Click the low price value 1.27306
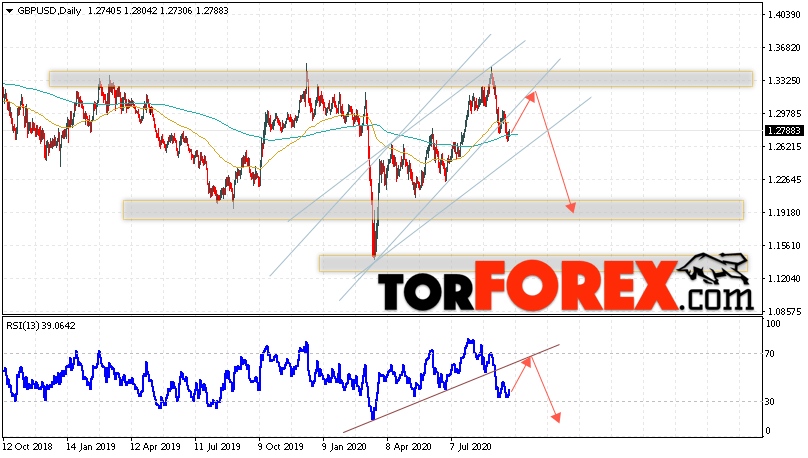The width and height of the screenshot is (808, 458). coord(176,11)
